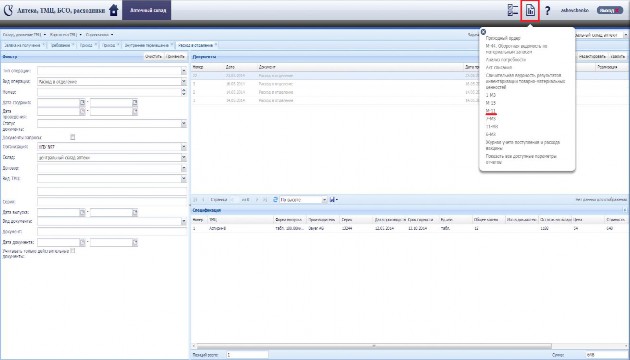Viewport: 630px width, 360px height.
Task: Increment the 'Номер' field stepper
Action: tap(184, 90)
